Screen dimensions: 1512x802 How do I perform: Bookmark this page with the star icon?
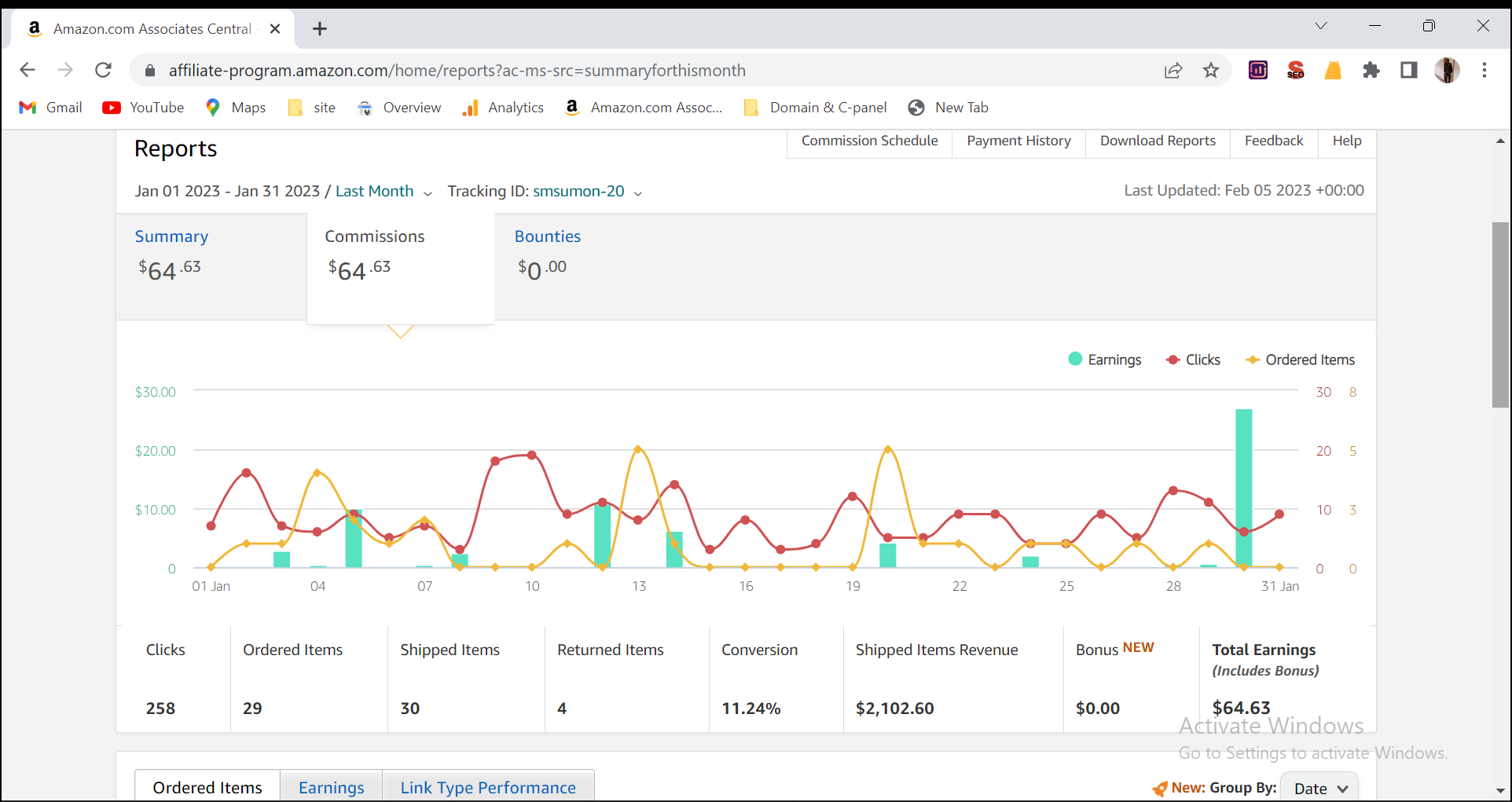coord(1211,71)
